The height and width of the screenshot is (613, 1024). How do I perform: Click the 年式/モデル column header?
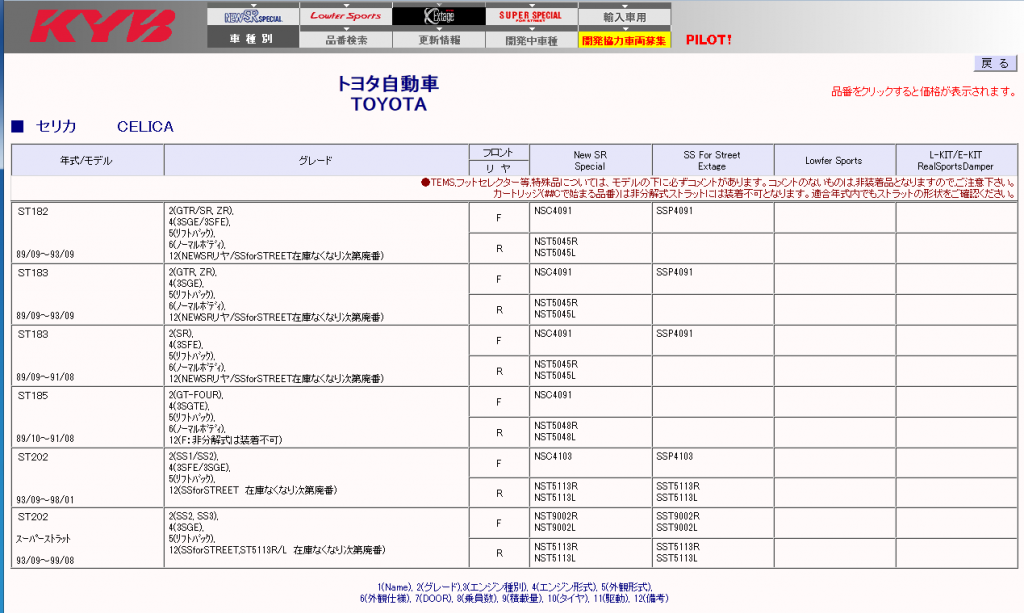(87, 161)
